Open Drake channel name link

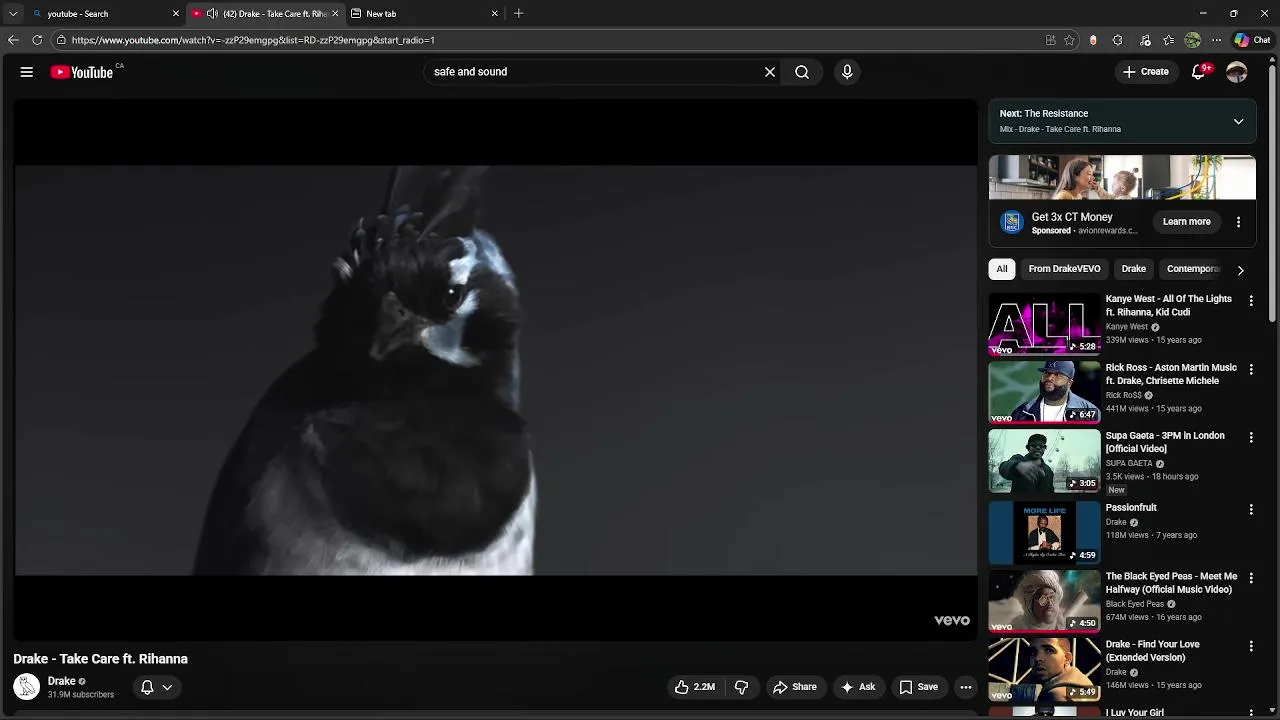point(62,681)
